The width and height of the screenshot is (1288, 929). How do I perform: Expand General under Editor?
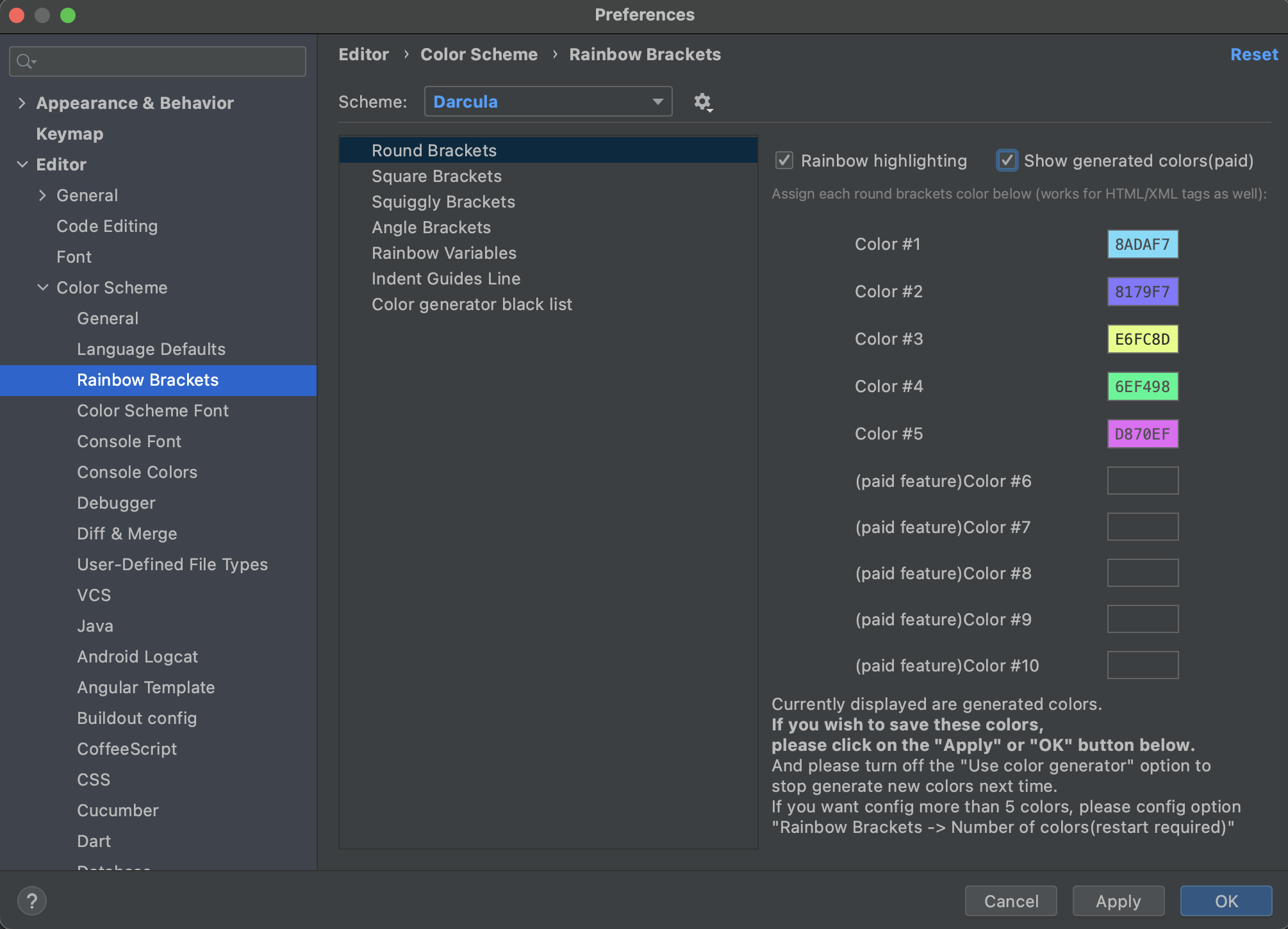click(43, 195)
